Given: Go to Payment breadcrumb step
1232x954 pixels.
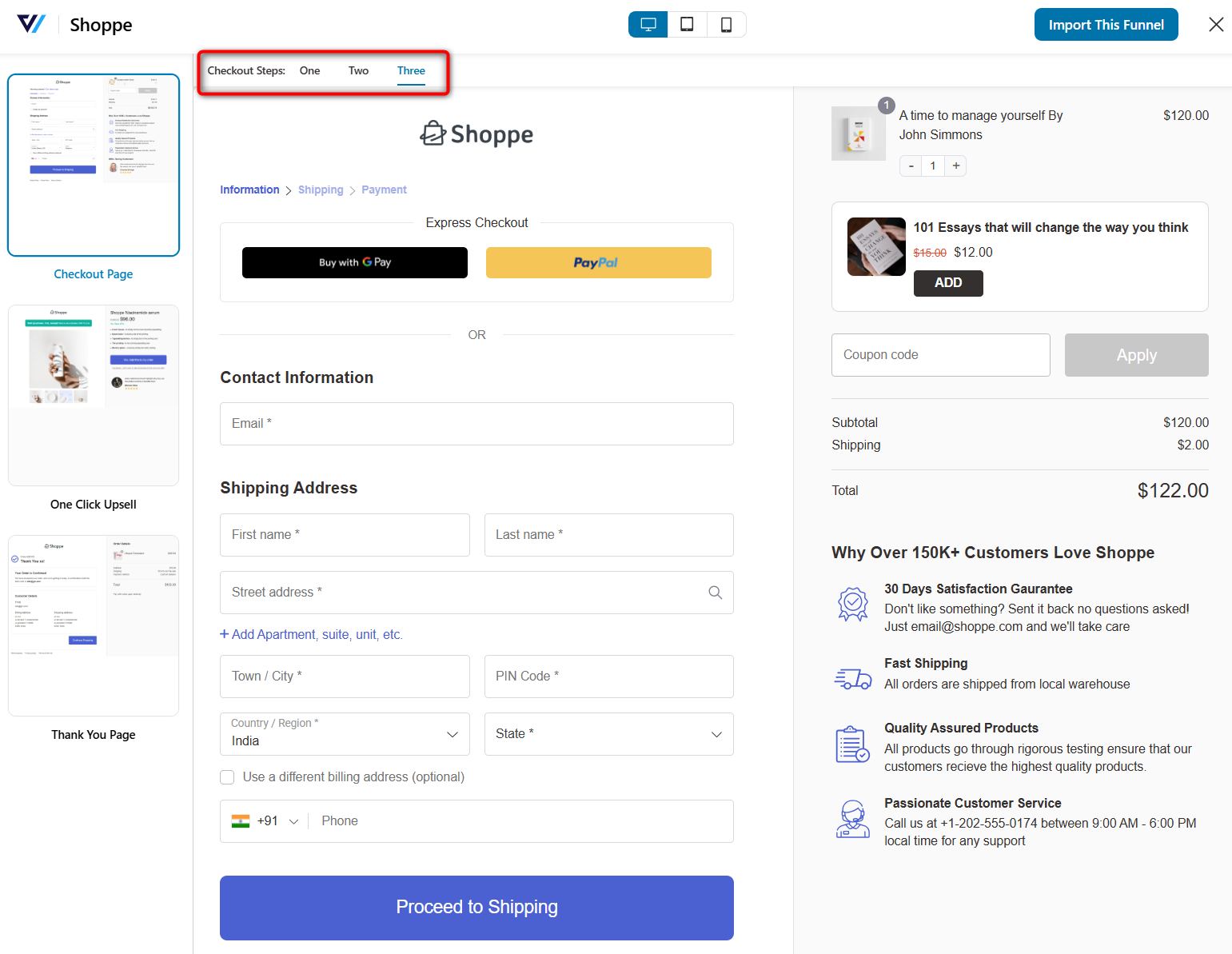Looking at the screenshot, I should [384, 190].
